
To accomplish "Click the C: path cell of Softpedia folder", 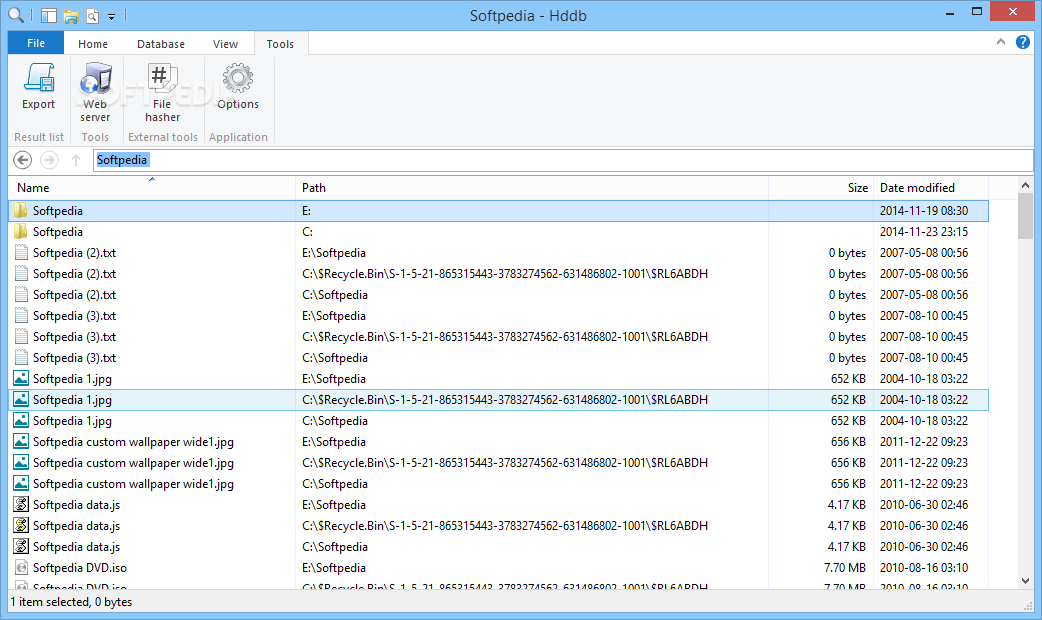I will pyautogui.click(x=307, y=232).
